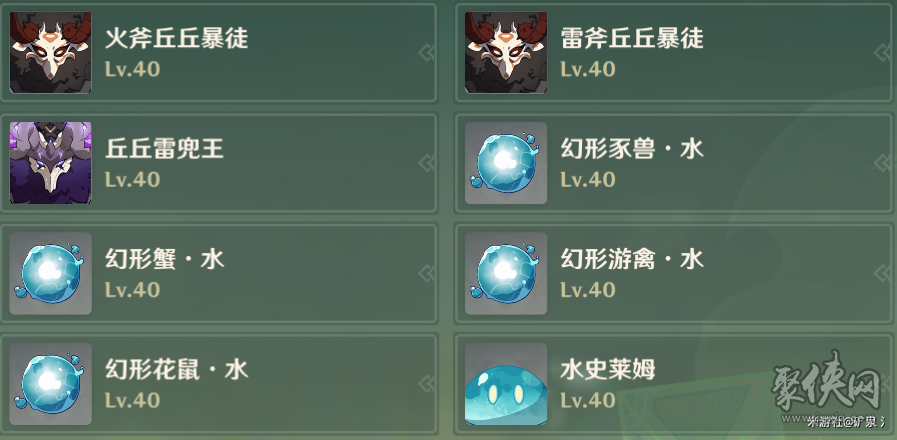Select the purple 丘丘雷兜王 portrait icon

[x=50, y=163]
